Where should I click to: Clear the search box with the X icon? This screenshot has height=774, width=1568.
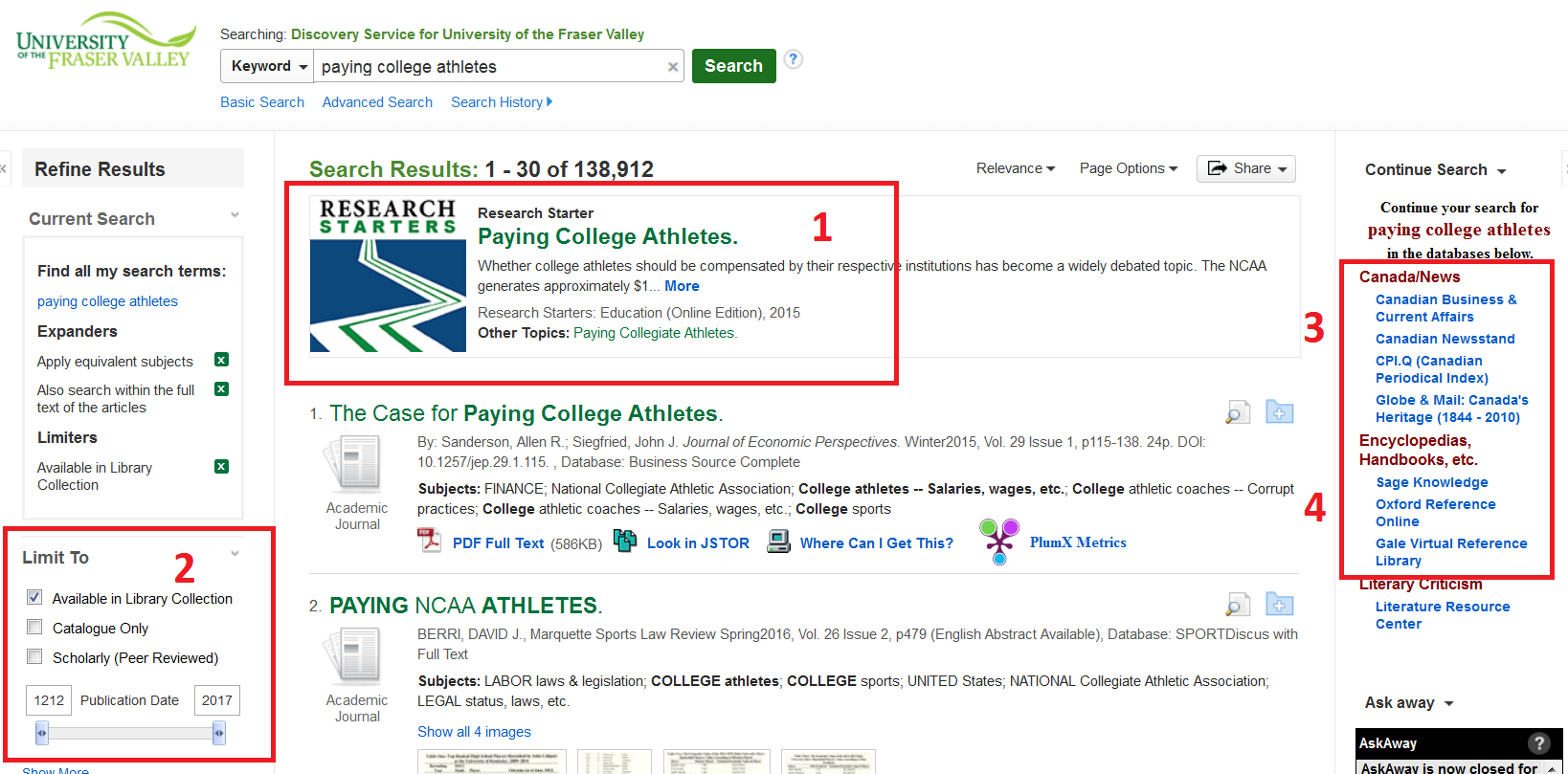point(673,67)
